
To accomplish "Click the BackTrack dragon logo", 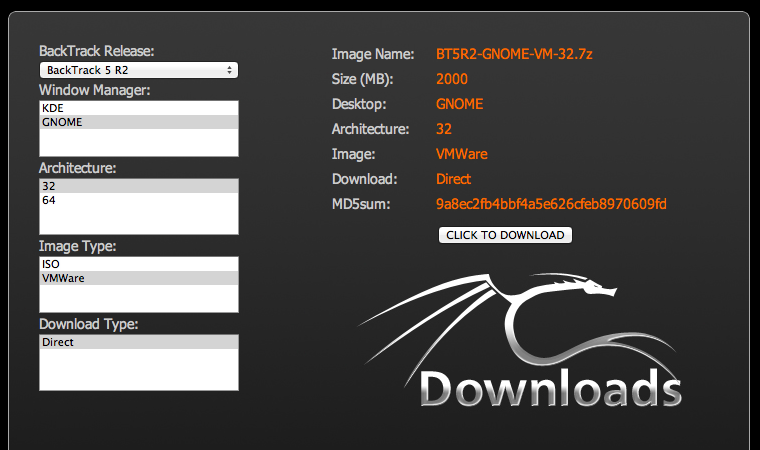I will coord(519,339).
